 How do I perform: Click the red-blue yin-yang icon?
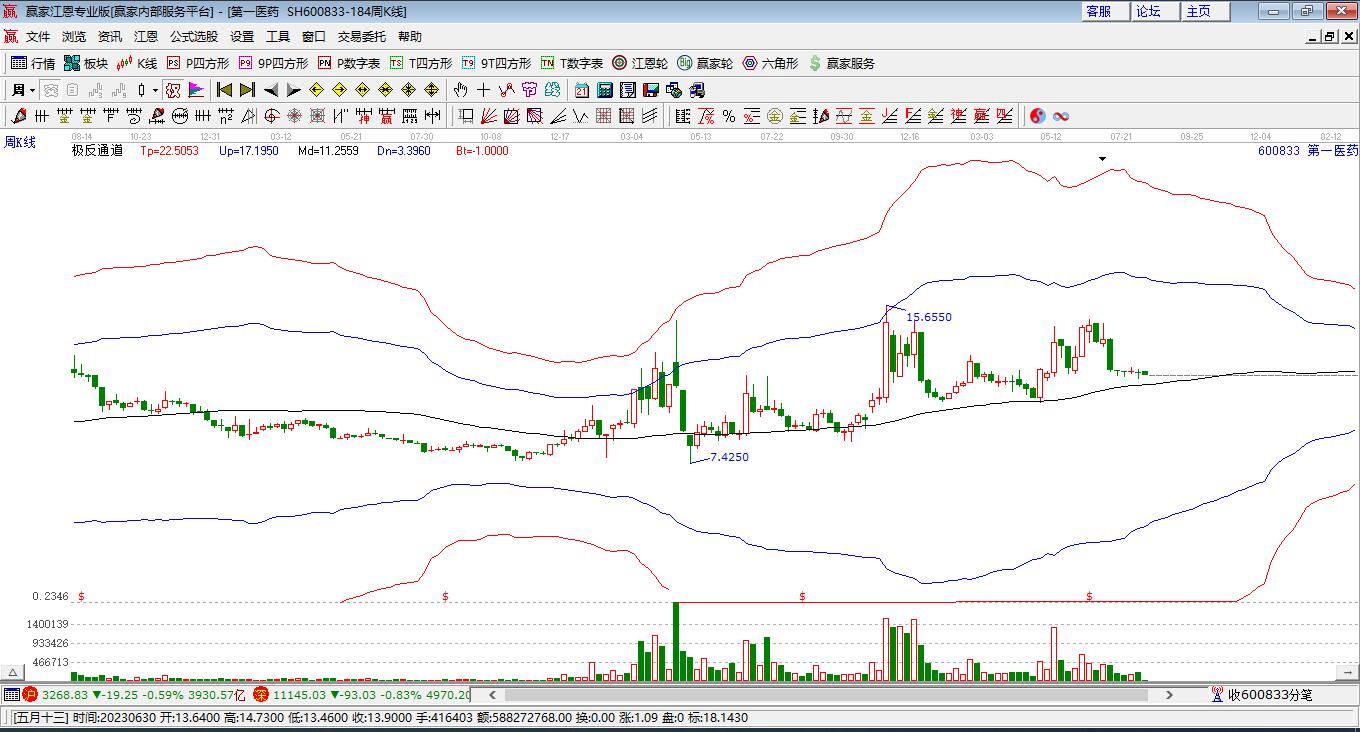[x=1037, y=116]
